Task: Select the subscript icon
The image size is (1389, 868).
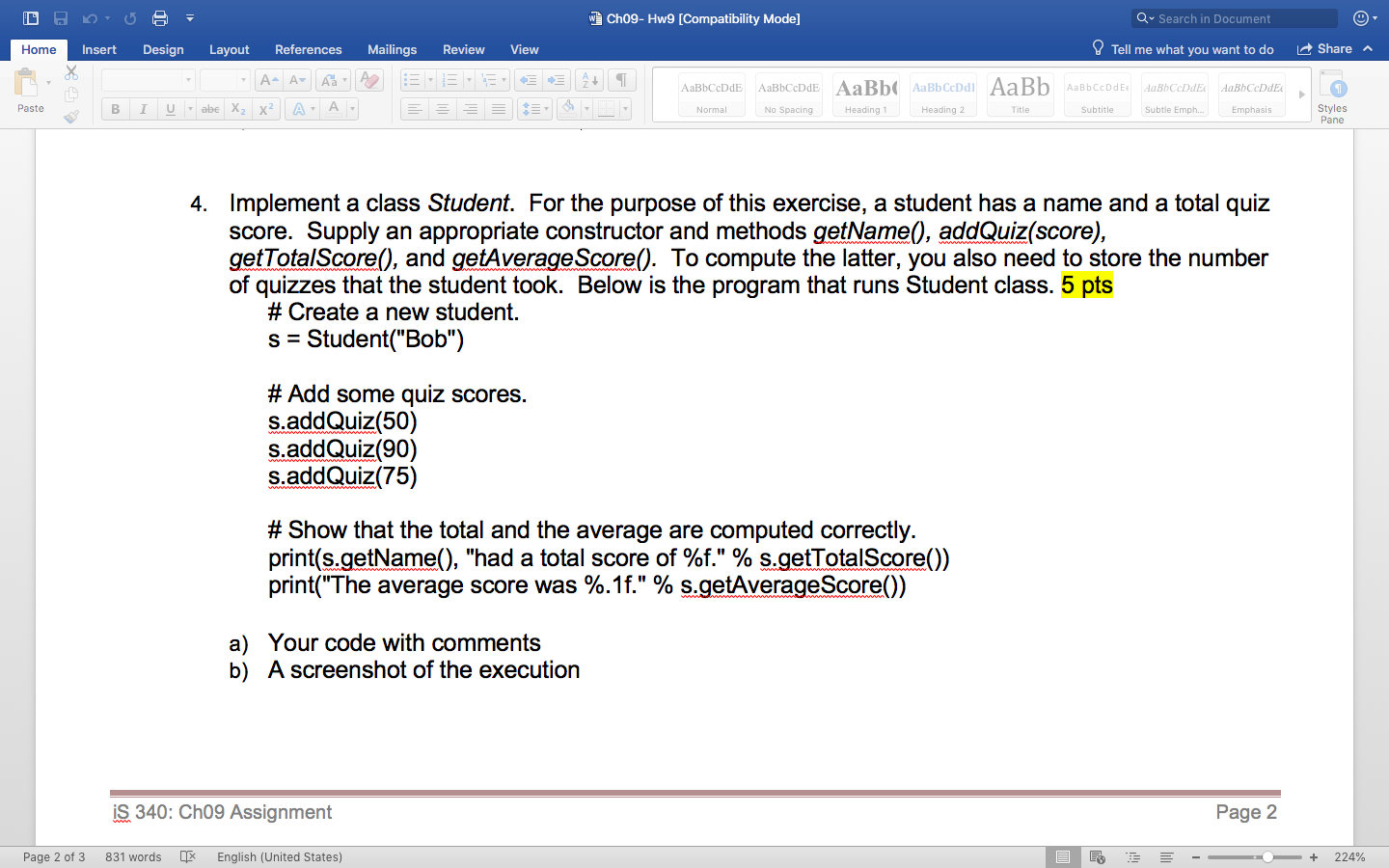Action: point(237,108)
